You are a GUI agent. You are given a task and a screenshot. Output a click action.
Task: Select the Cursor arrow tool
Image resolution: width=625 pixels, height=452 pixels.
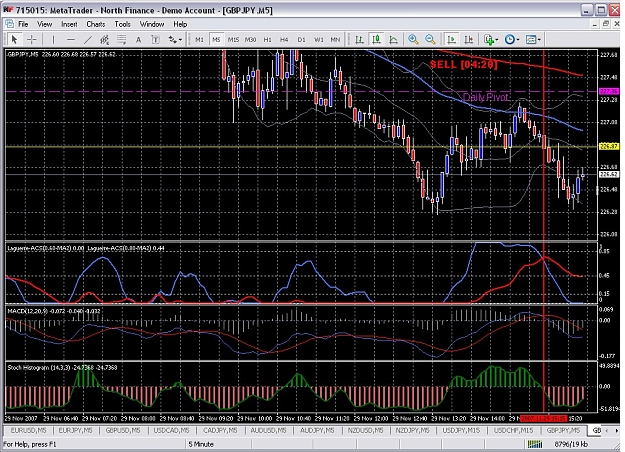click(x=15, y=39)
